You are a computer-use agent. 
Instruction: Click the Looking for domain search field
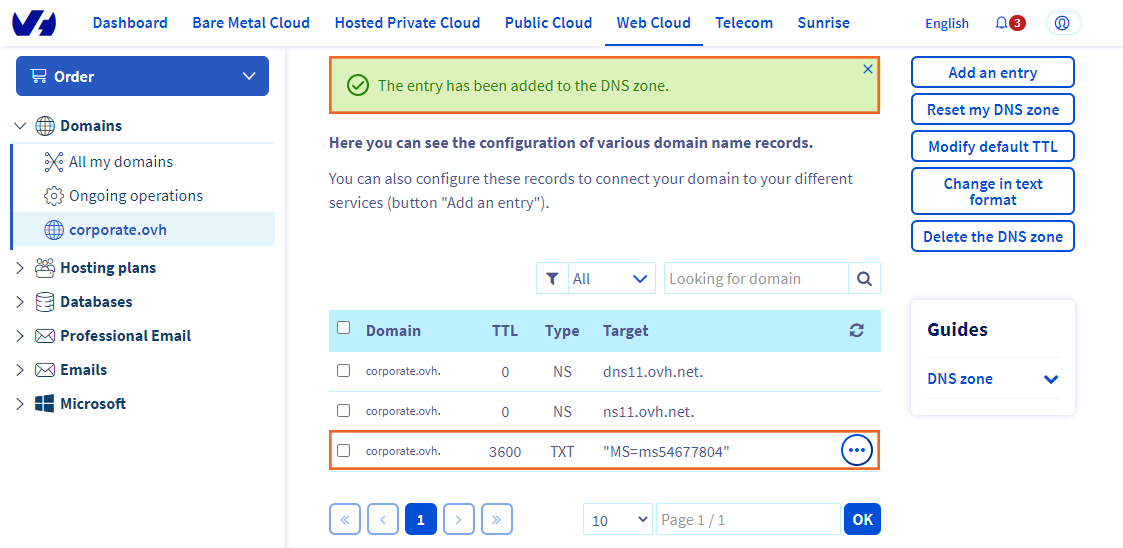tap(755, 279)
